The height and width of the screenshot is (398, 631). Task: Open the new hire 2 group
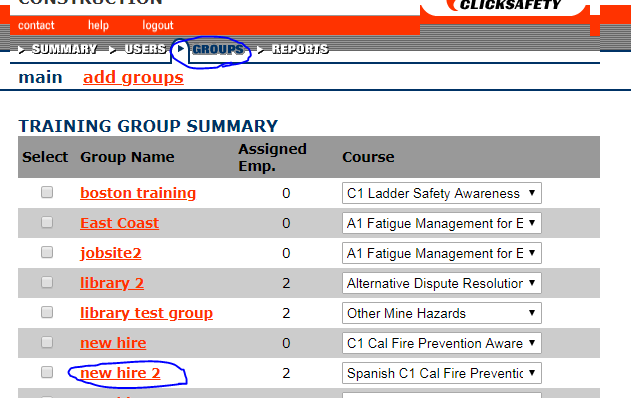pos(120,373)
